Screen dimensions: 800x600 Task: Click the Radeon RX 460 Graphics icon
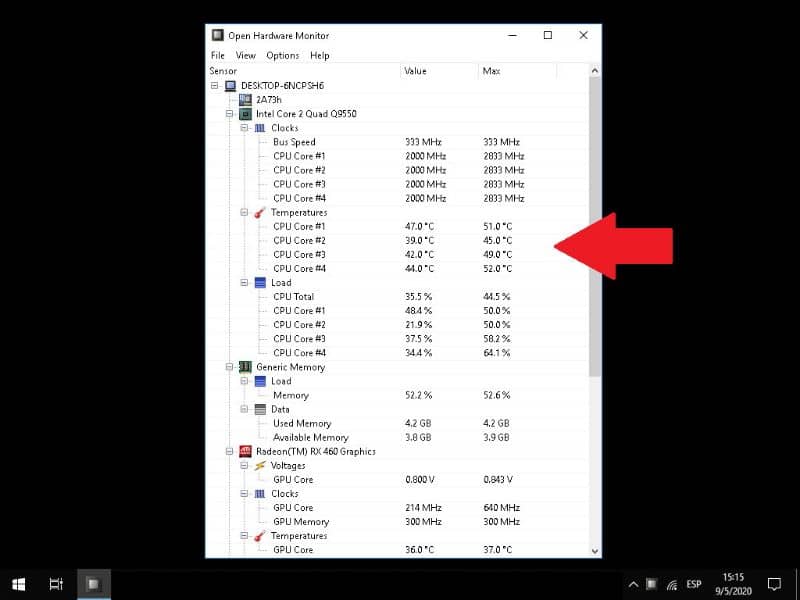[245, 452]
